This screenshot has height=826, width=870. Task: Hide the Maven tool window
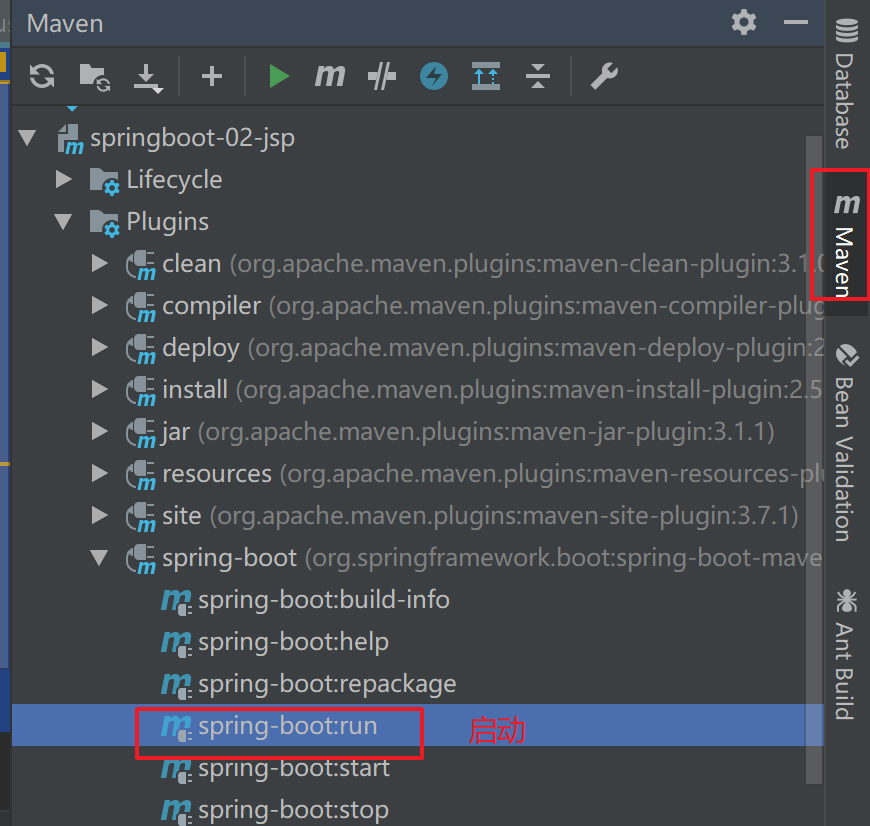click(x=796, y=23)
